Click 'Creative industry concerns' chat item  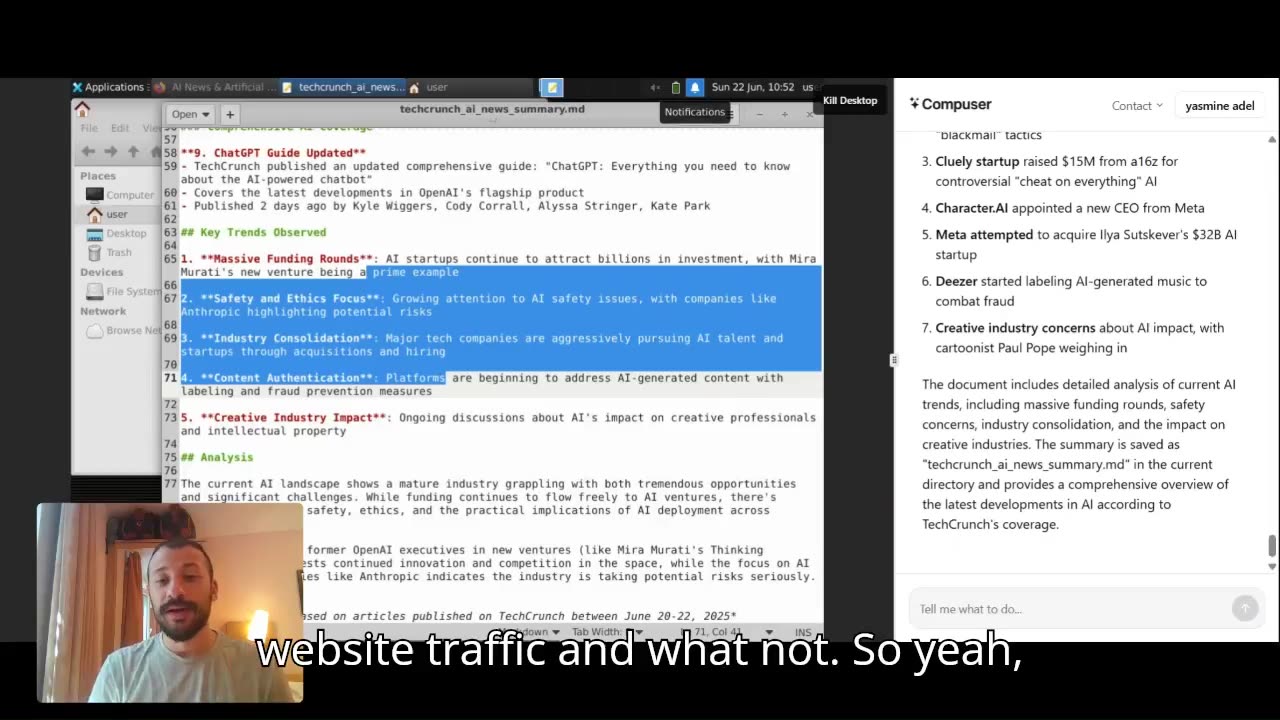click(1014, 328)
